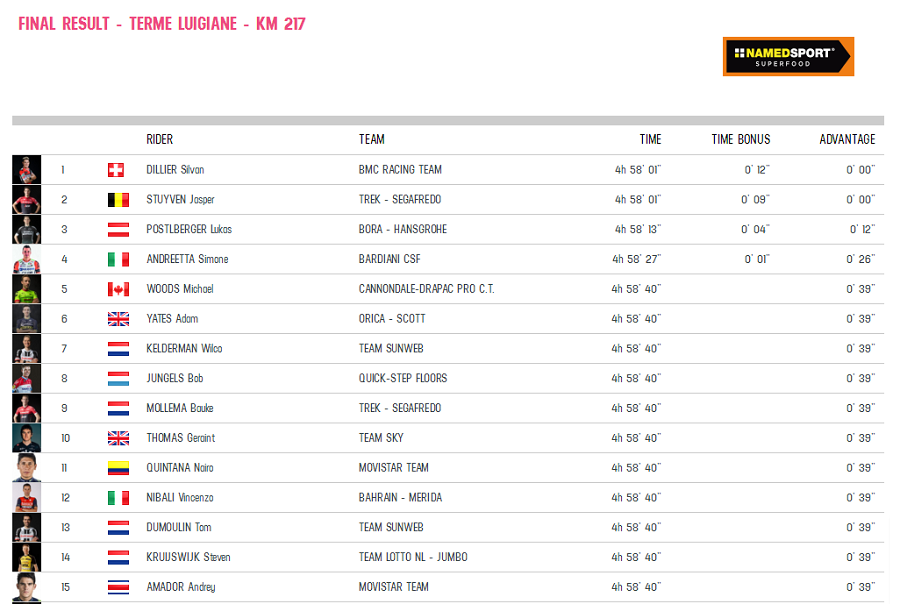Select rider name DUMOULIN Tom

(x=179, y=528)
